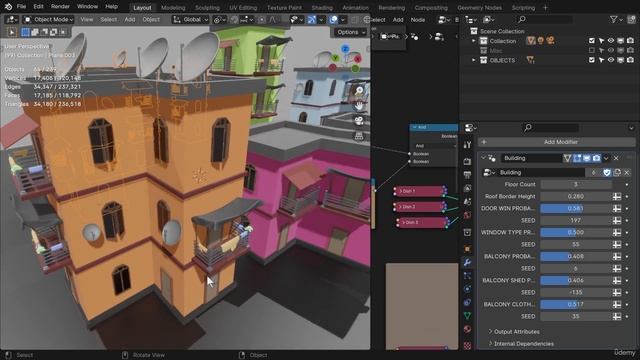Open the Output properties tab
The width and height of the screenshot is (640, 360).
coord(468,175)
